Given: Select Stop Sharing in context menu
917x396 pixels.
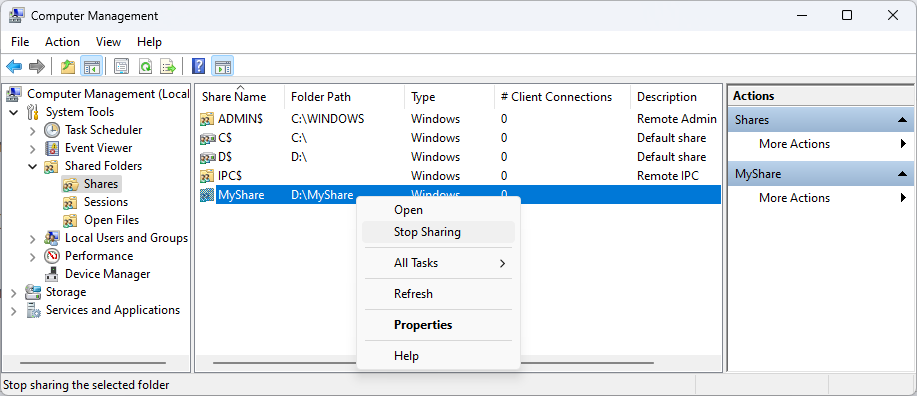Looking at the screenshot, I should click(439, 232).
